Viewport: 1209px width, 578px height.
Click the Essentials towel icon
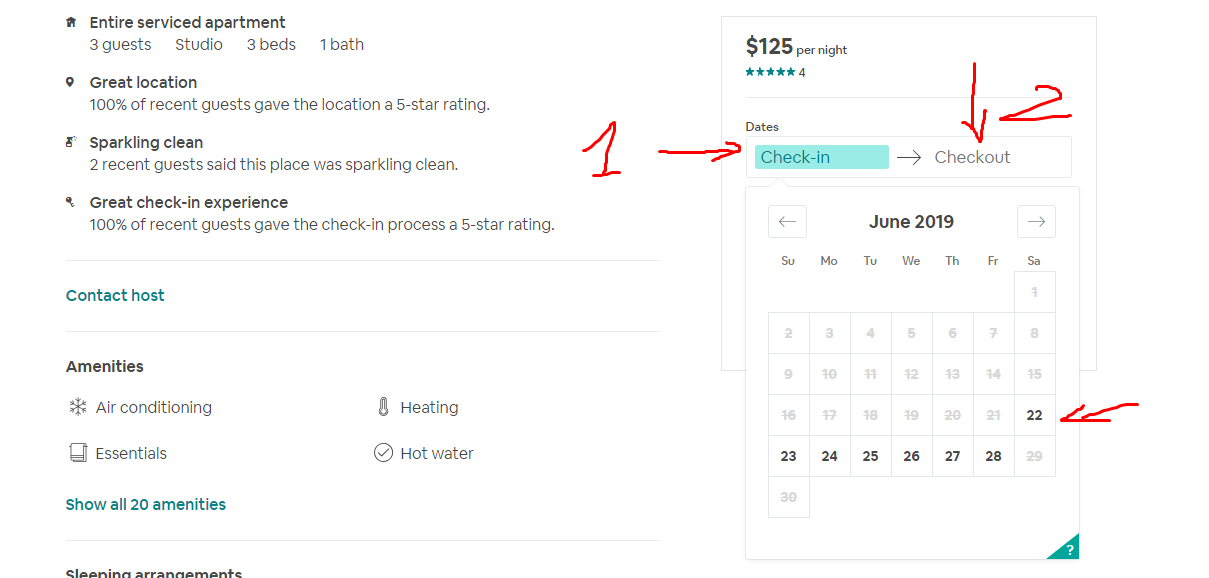click(77, 453)
